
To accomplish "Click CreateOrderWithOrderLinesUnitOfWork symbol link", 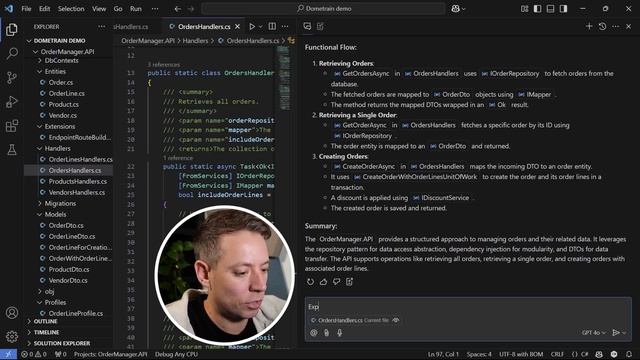I will [x=415, y=177].
